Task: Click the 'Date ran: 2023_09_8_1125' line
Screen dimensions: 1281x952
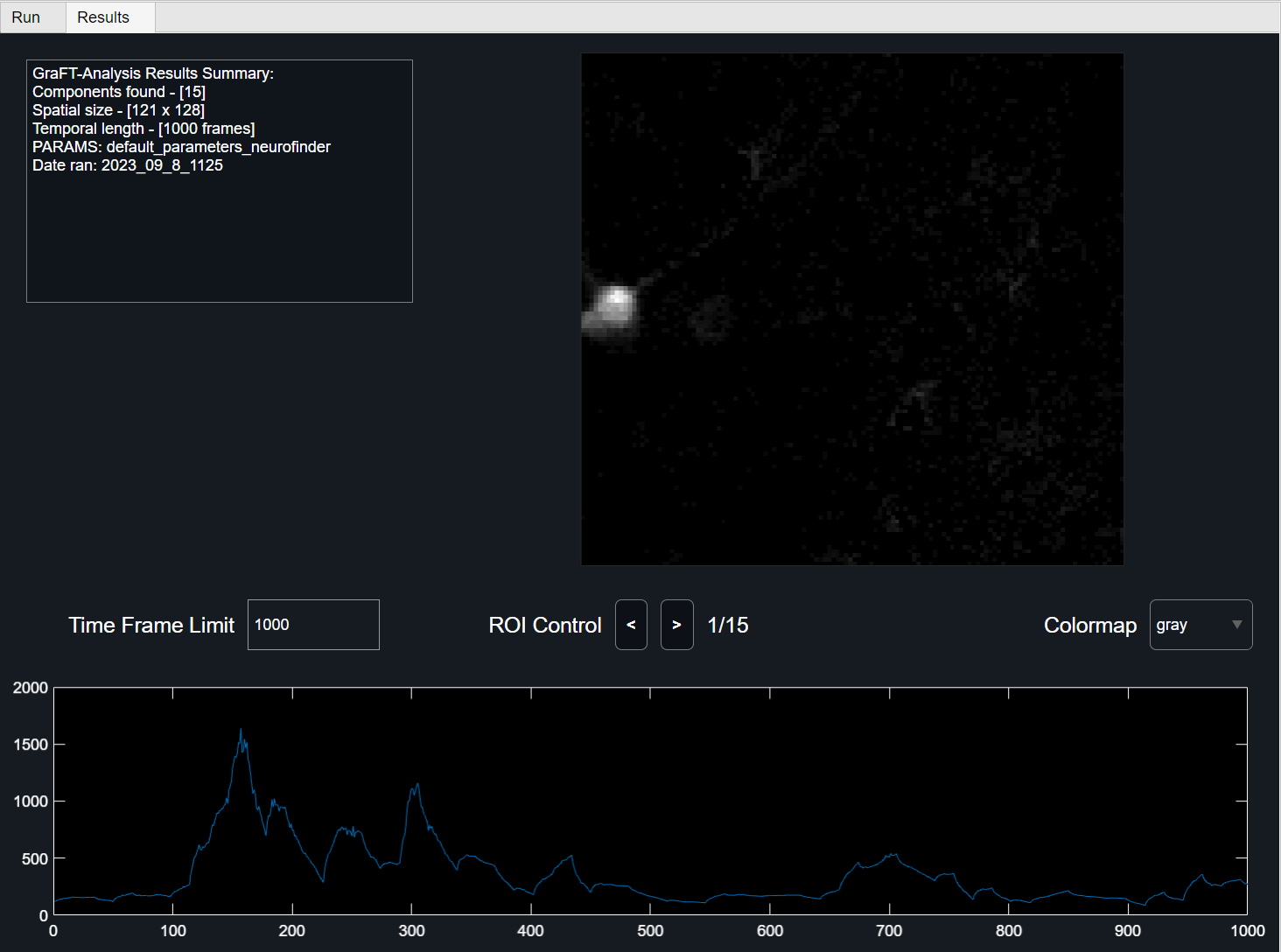Action: coord(128,165)
